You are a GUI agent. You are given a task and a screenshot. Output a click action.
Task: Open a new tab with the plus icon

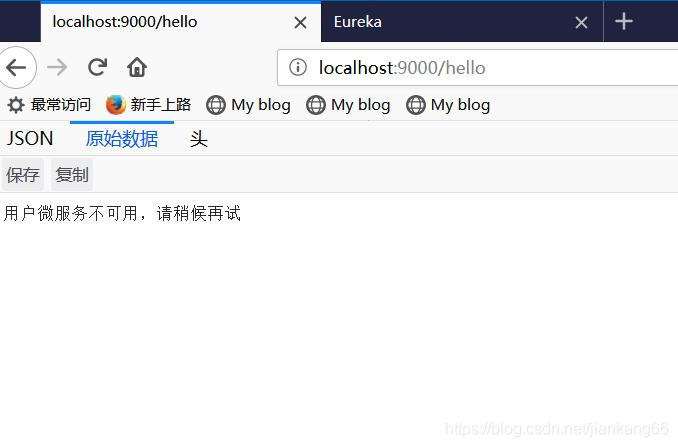[x=624, y=21]
